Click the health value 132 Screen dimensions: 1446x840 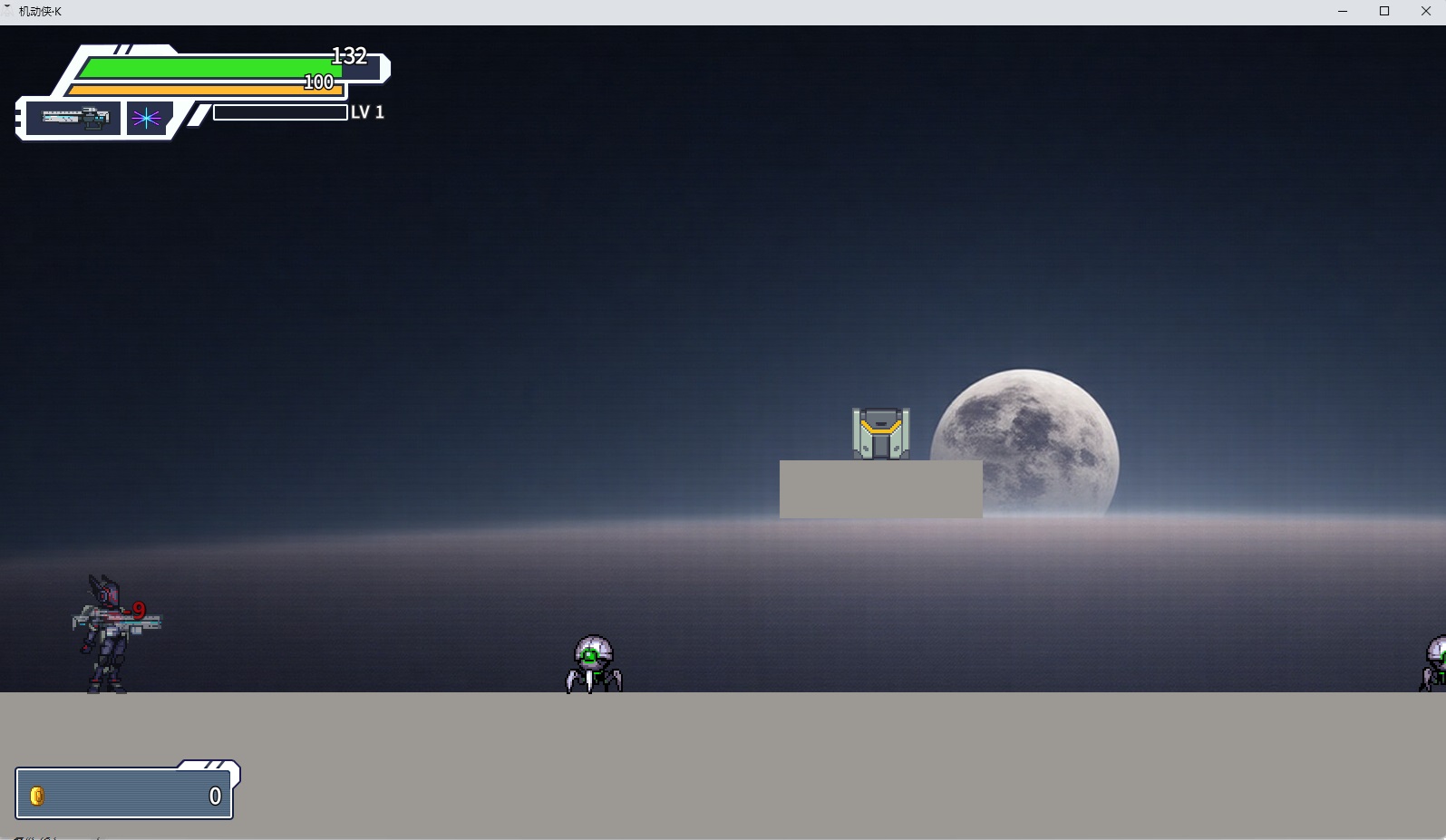(349, 56)
